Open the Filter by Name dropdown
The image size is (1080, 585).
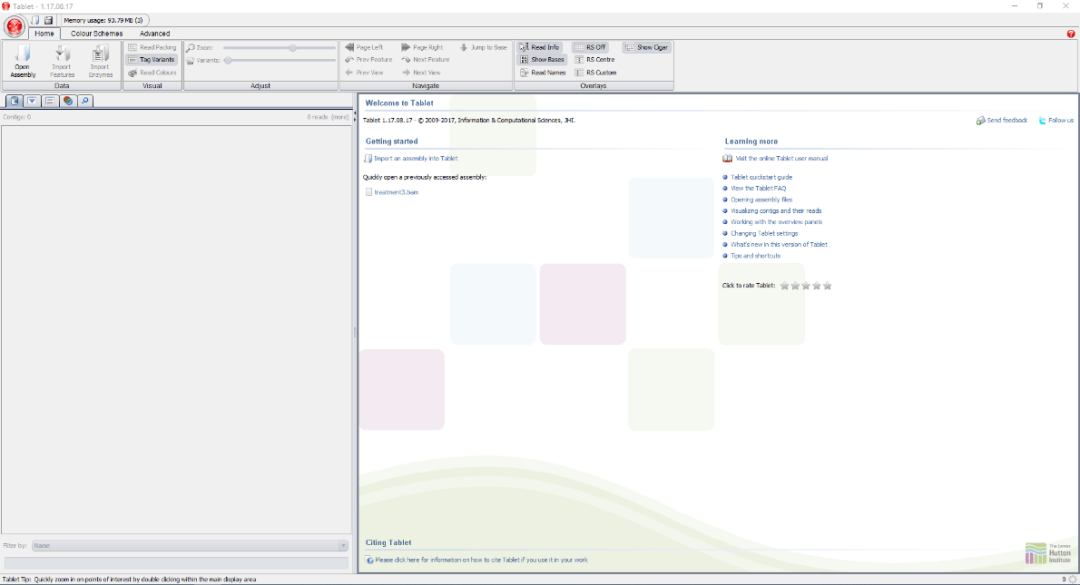tap(189, 546)
